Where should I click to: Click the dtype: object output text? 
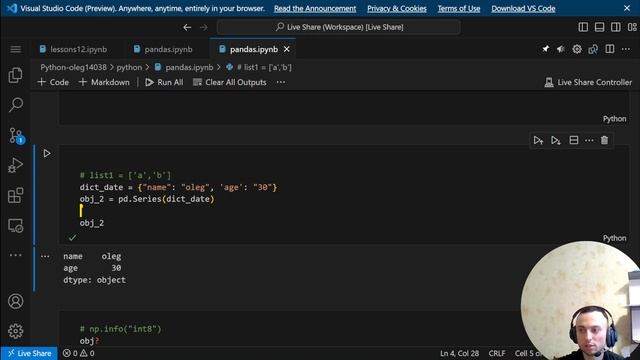pyautogui.click(x=94, y=280)
